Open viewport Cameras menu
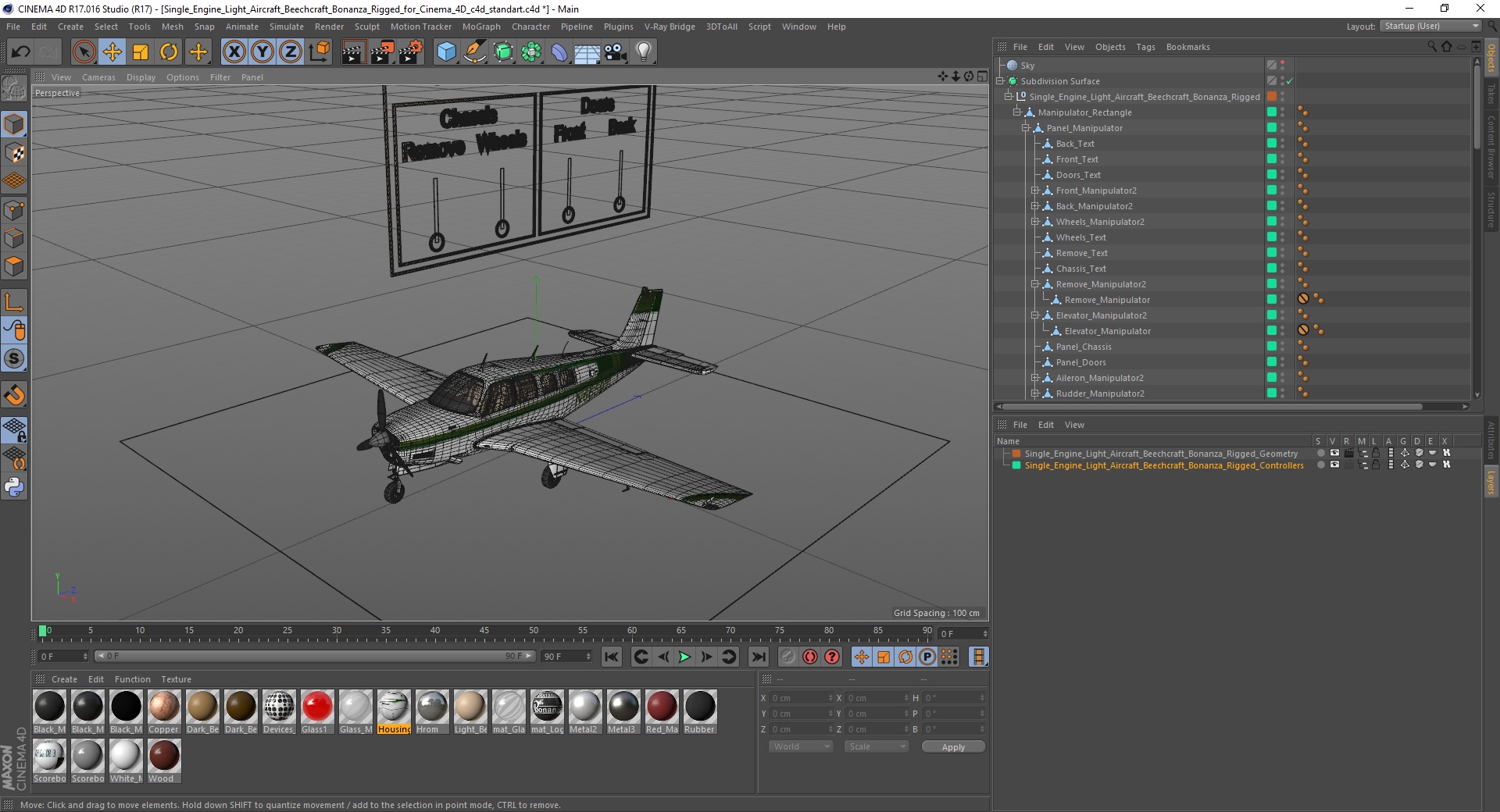The width and height of the screenshot is (1500, 812). [x=98, y=77]
